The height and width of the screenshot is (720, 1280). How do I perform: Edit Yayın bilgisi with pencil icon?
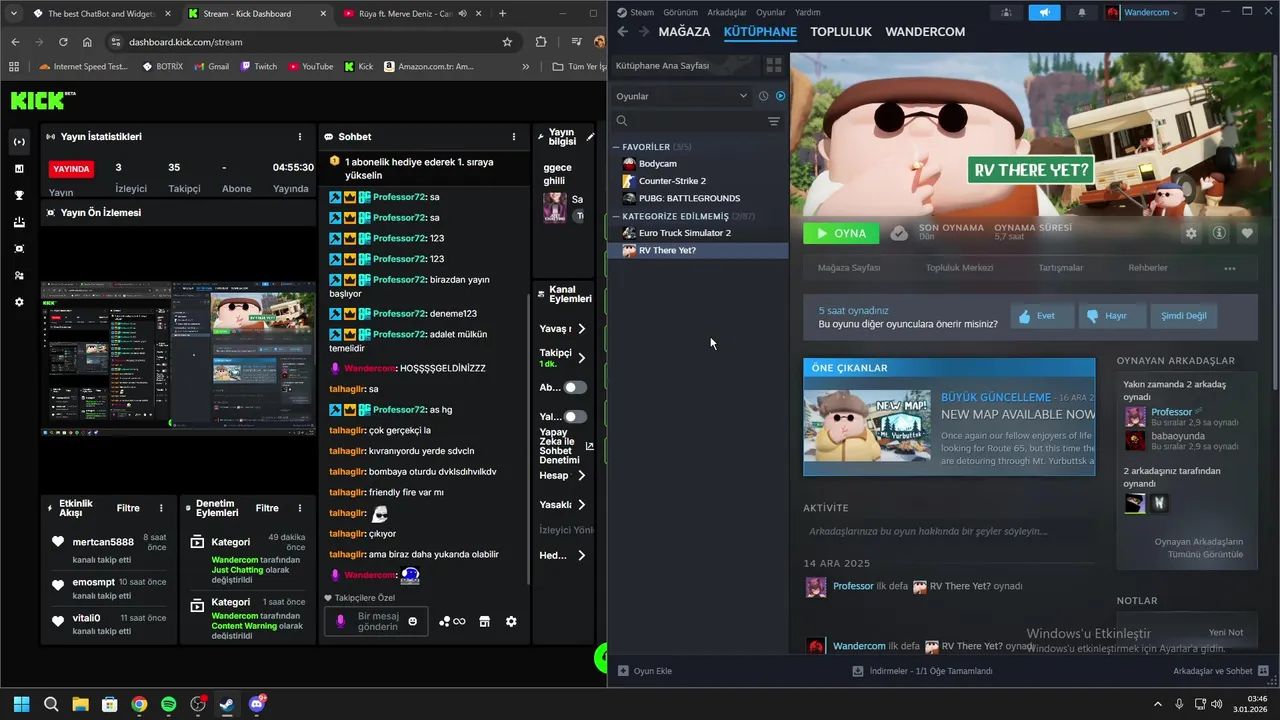pyautogui.click(x=590, y=137)
